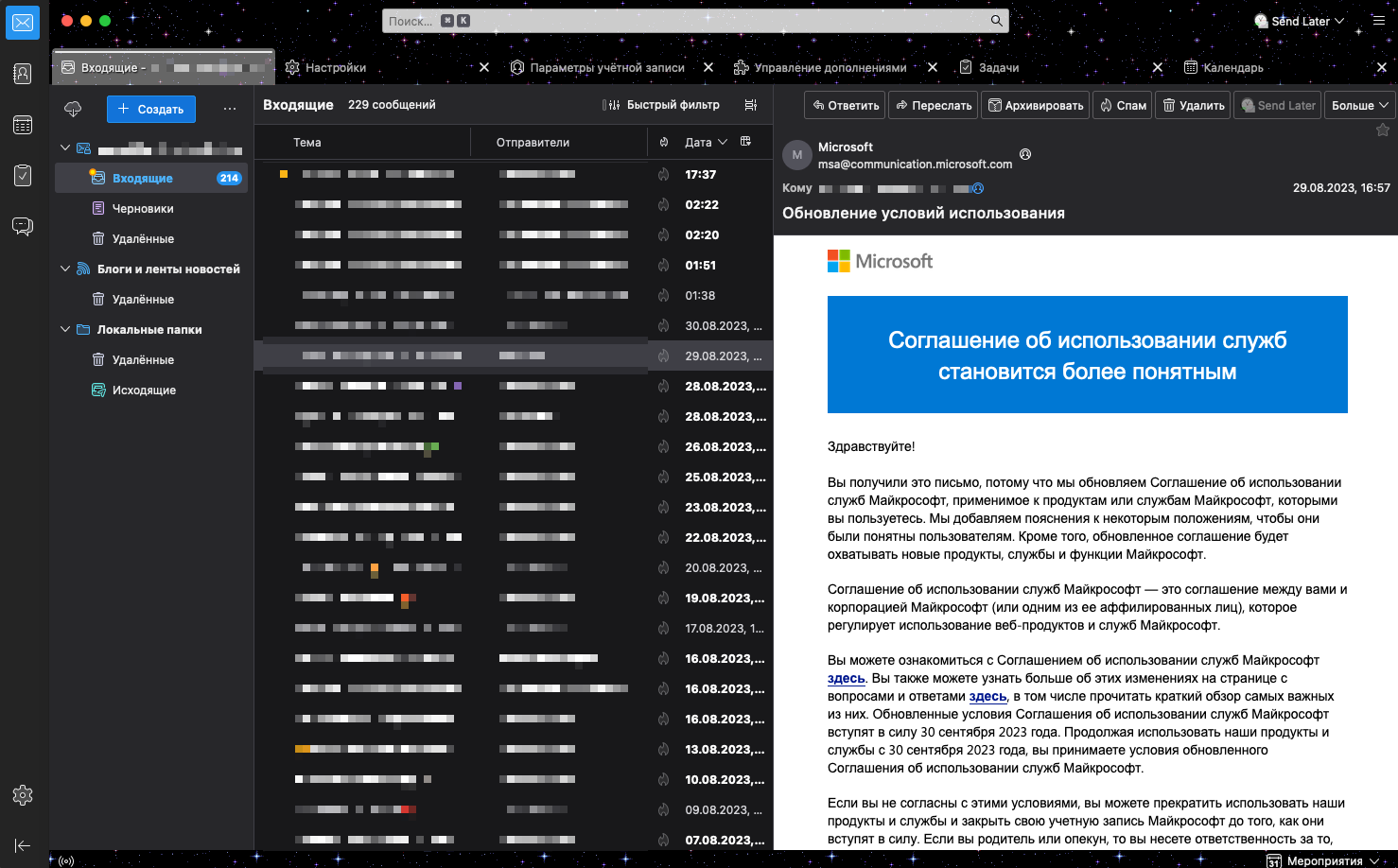Click the recipient contact icon after Кому
Viewport: 1398px width, 868px height.
click(978, 188)
